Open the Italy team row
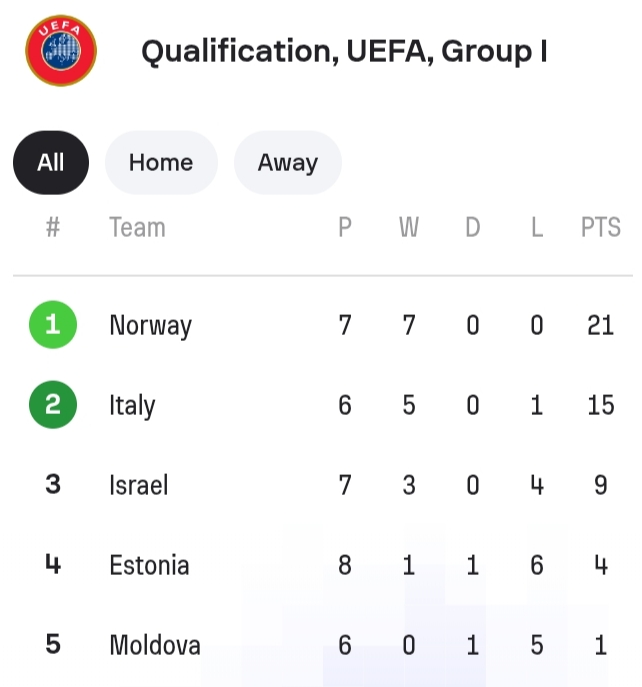The width and height of the screenshot is (642, 687). pos(132,406)
